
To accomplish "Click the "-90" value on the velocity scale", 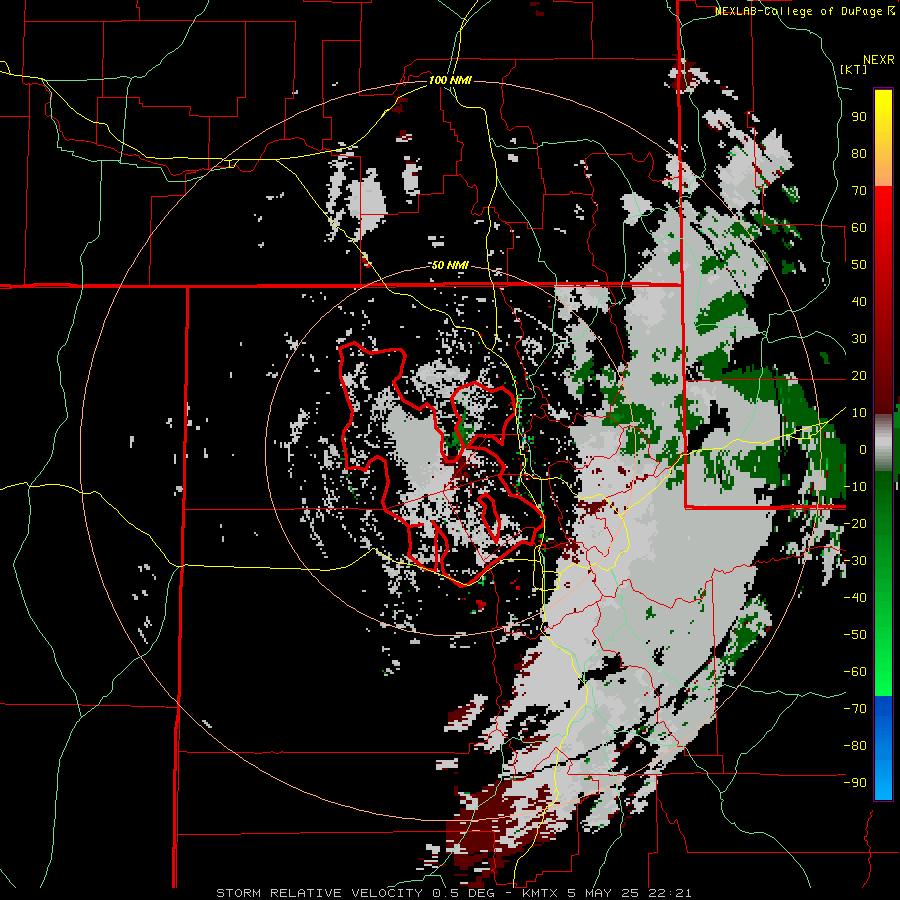I will pos(855,783).
